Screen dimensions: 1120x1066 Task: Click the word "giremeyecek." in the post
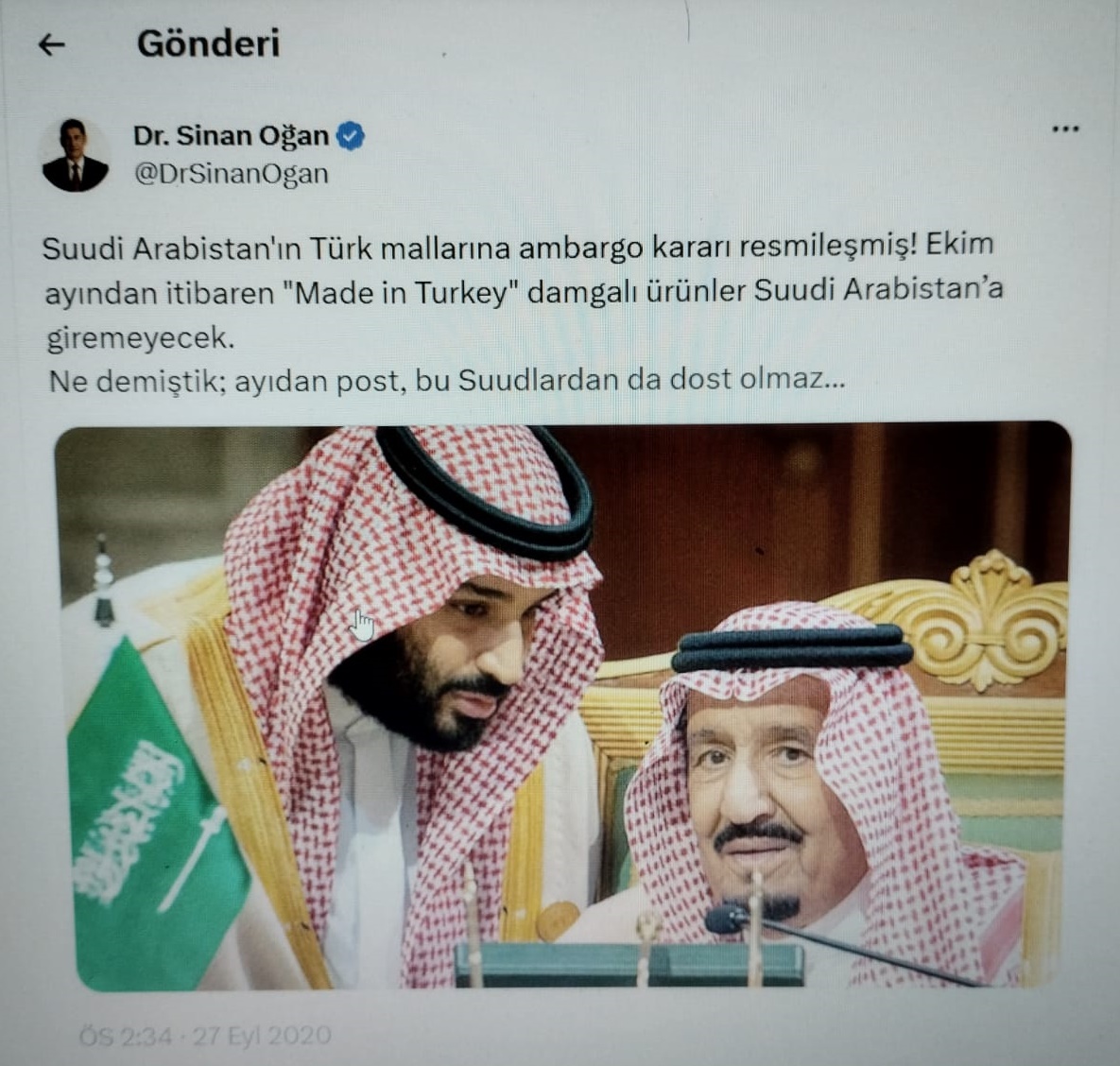pyautogui.click(x=141, y=337)
